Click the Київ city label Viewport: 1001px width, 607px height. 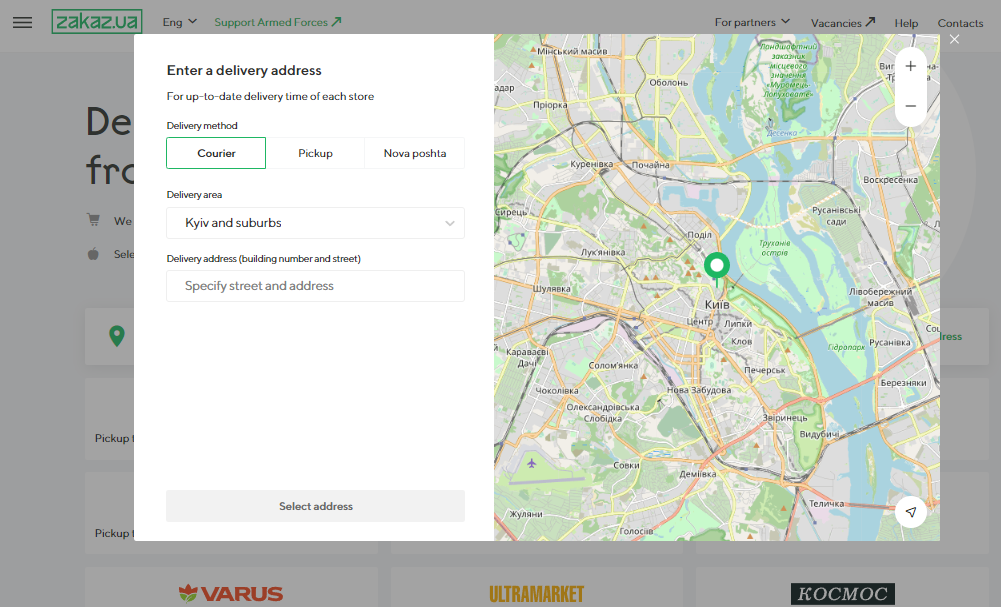pyautogui.click(x=717, y=304)
